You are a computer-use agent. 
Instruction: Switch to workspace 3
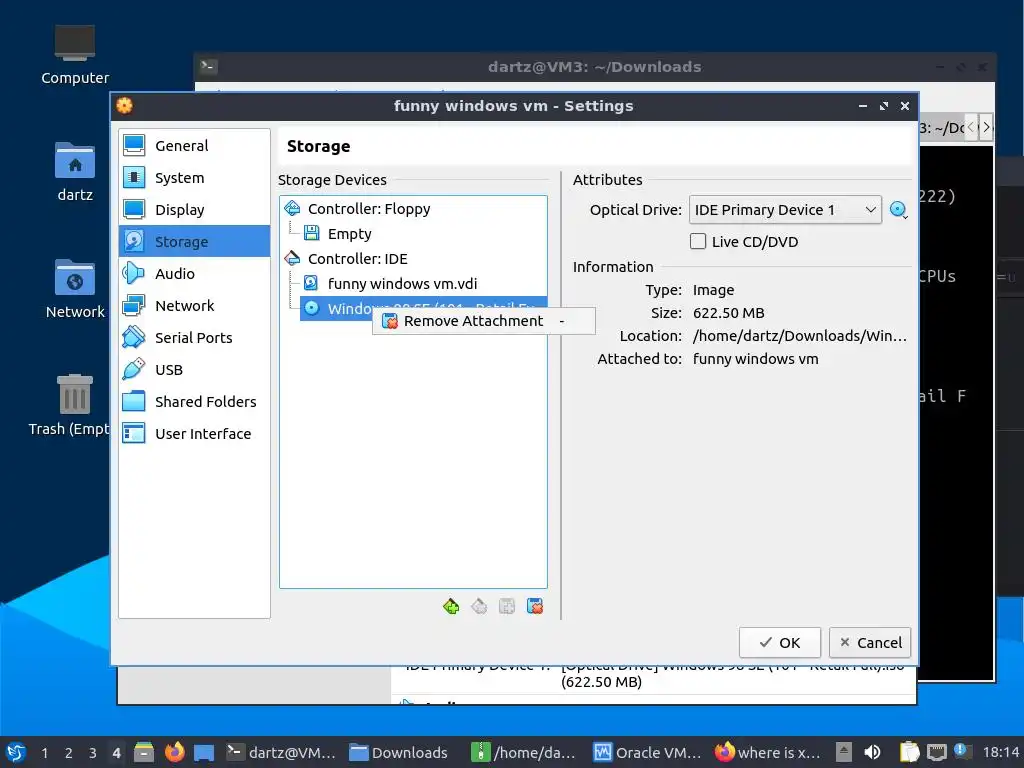tap(93, 753)
